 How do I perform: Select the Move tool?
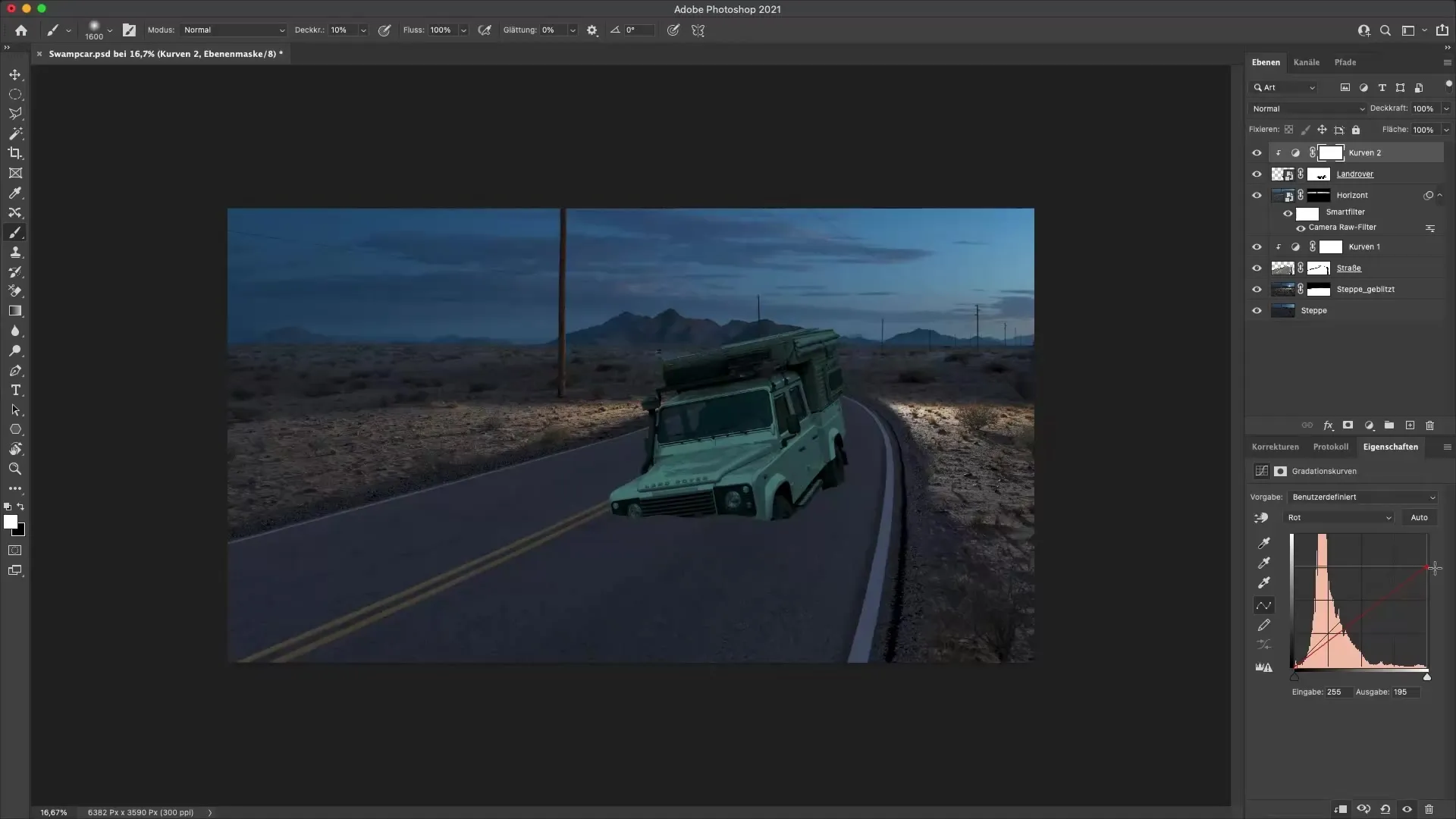click(x=15, y=75)
